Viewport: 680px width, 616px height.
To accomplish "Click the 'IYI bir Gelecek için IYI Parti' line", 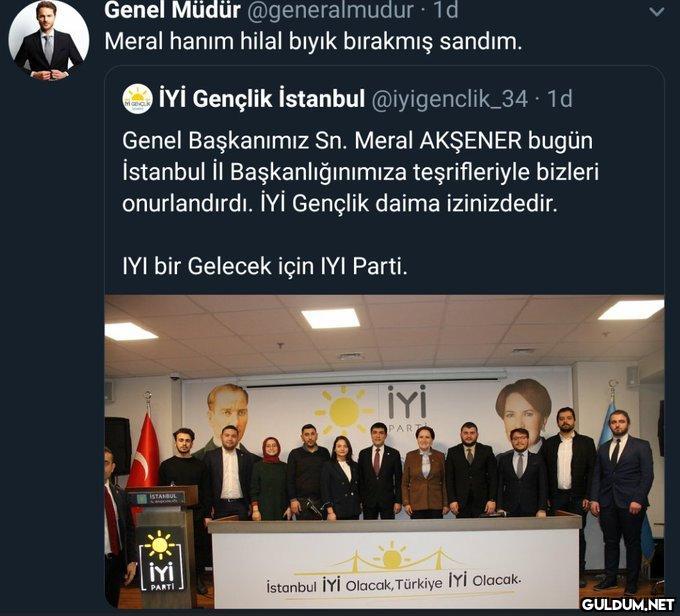I will pyautogui.click(x=265, y=266).
